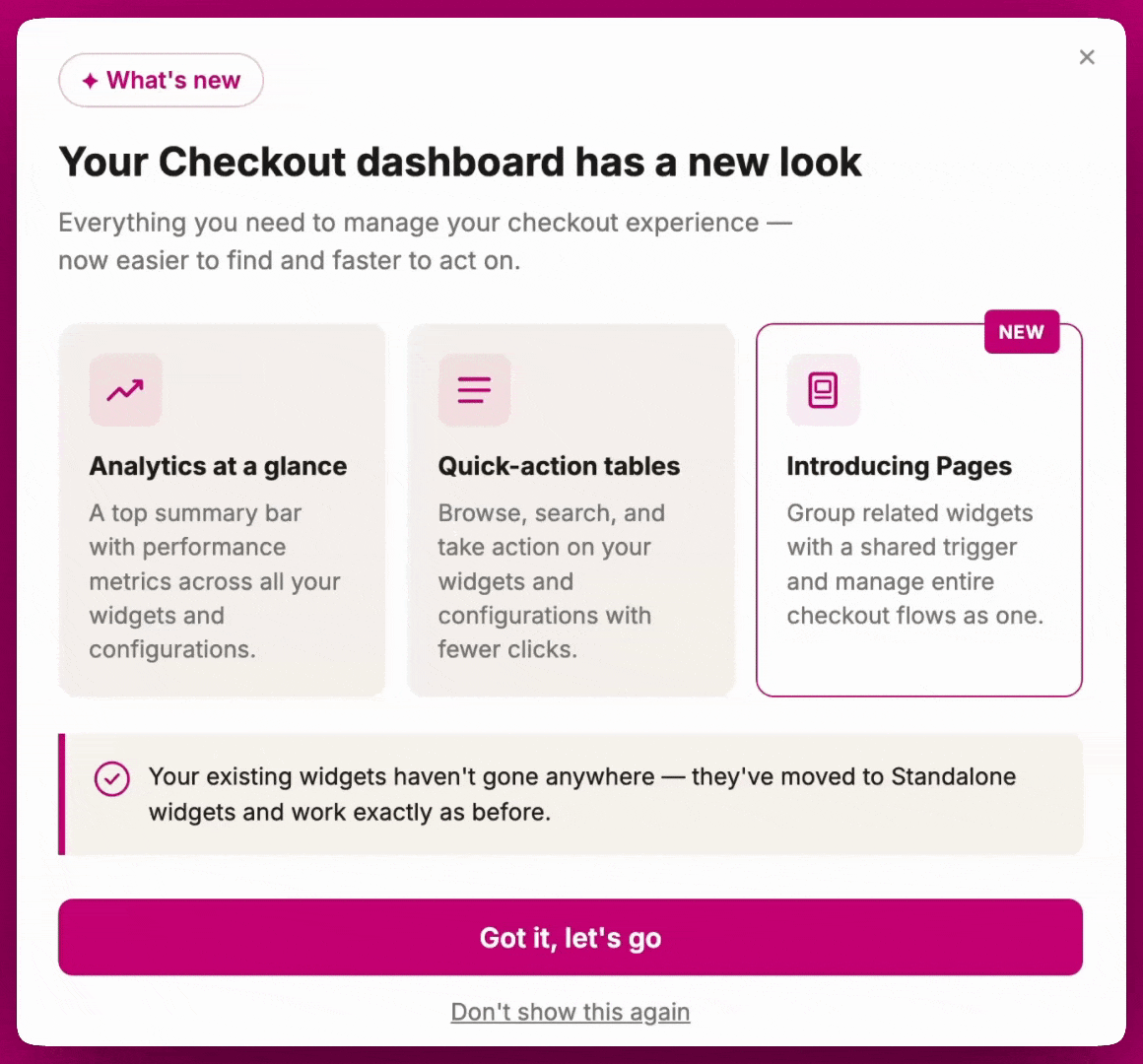This screenshot has height=1064, width=1143.
Task: Click the "Introducing Pages" heading text
Action: point(899,466)
